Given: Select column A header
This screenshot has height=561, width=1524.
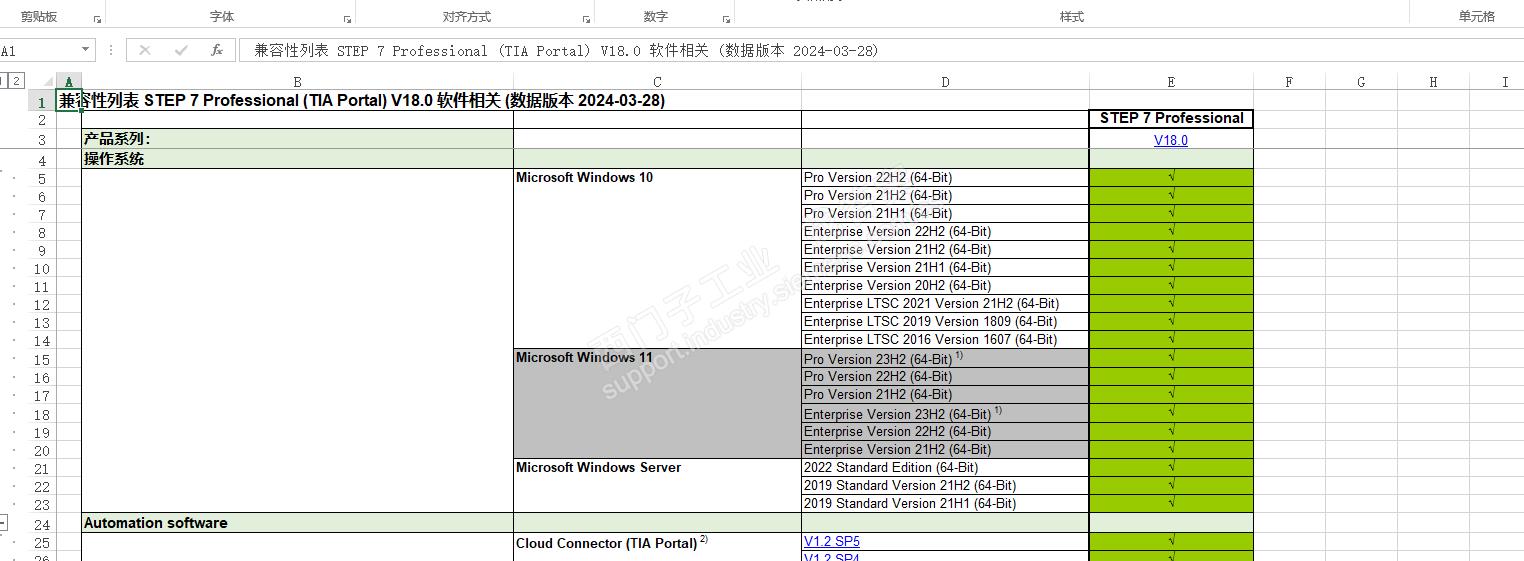Looking at the screenshot, I should pos(68,82).
